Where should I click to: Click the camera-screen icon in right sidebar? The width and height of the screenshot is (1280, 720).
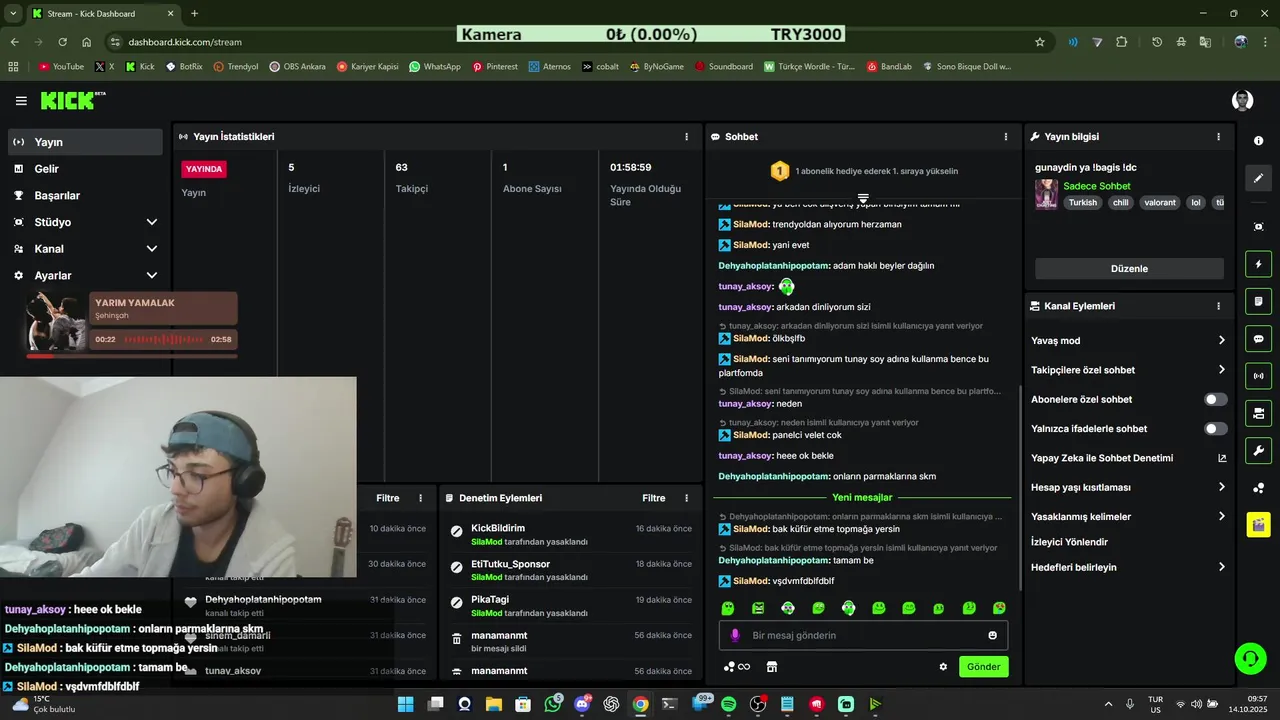[x=1259, y=227]
